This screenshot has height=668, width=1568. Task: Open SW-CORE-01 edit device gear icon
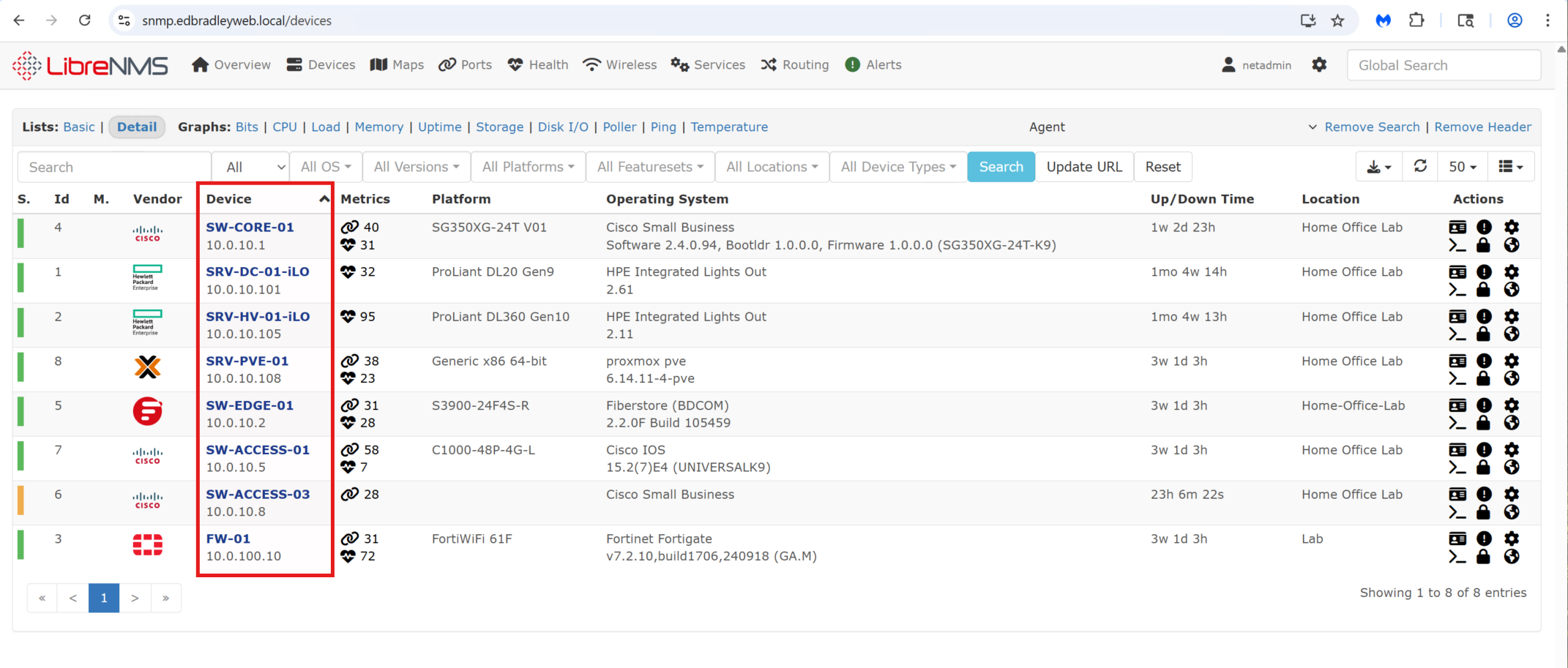click(1512, 228)
